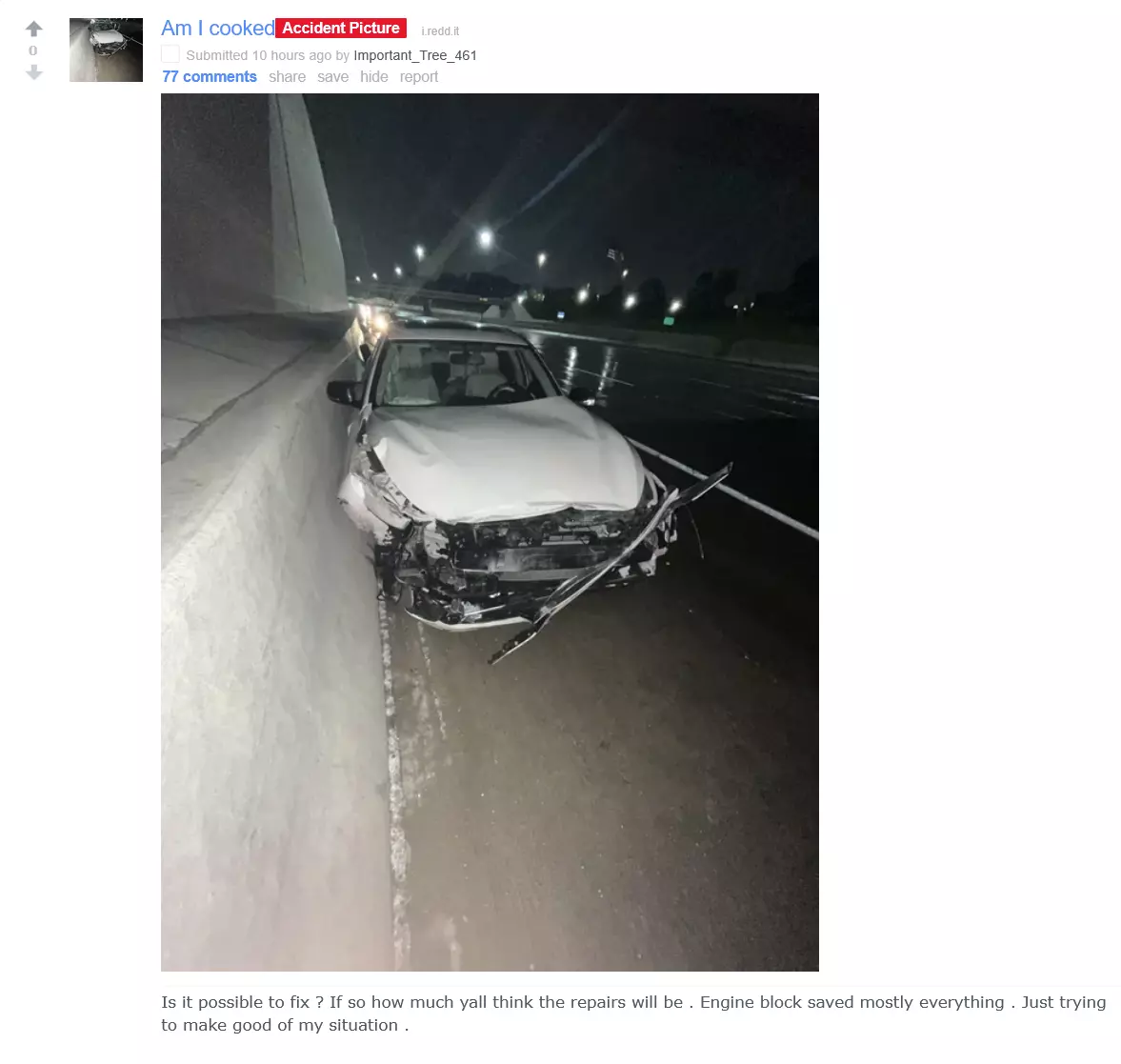The height and width of the screenshot is (1064, 1121).
Task: Click the share option under the post
Action: (287, 76)
